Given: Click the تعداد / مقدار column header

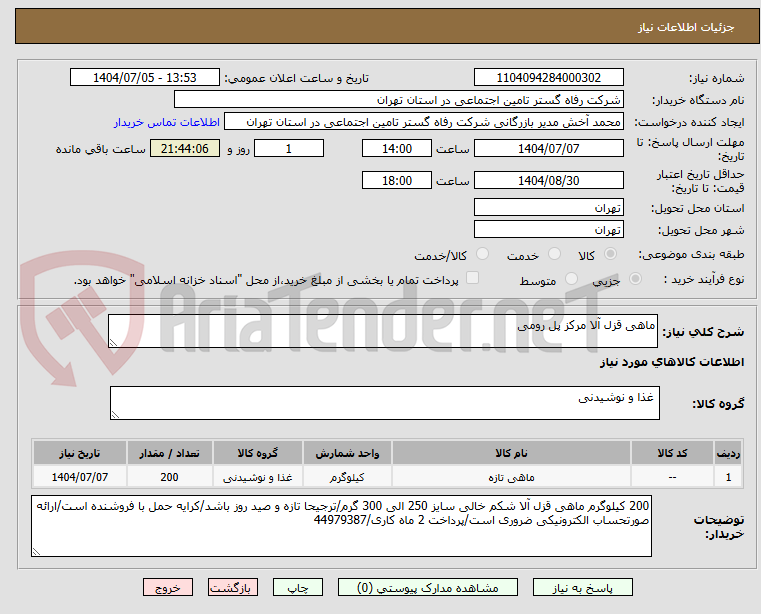Looking at the screenshot, I should [x=169, y=453].
